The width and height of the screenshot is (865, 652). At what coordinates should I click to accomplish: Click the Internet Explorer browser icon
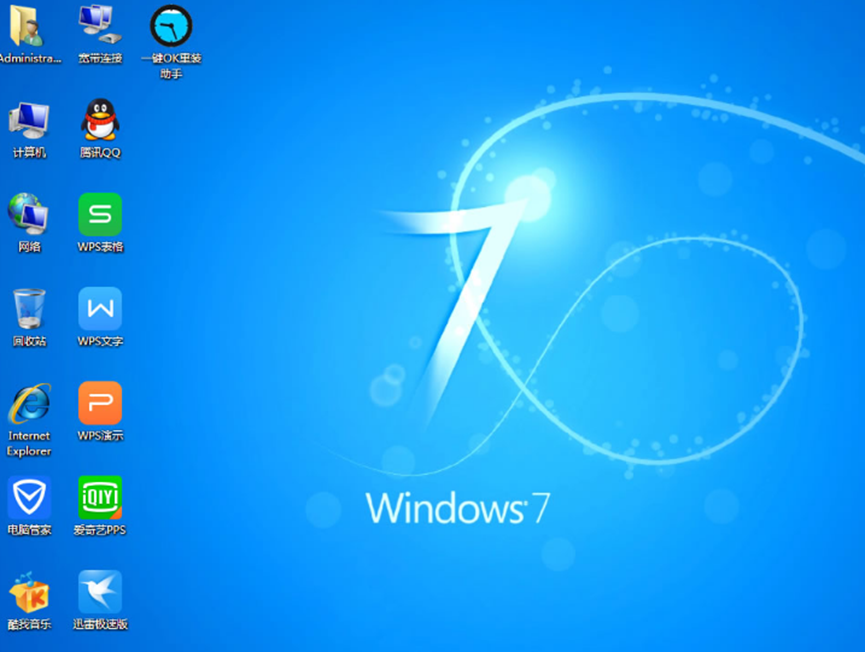29,404
